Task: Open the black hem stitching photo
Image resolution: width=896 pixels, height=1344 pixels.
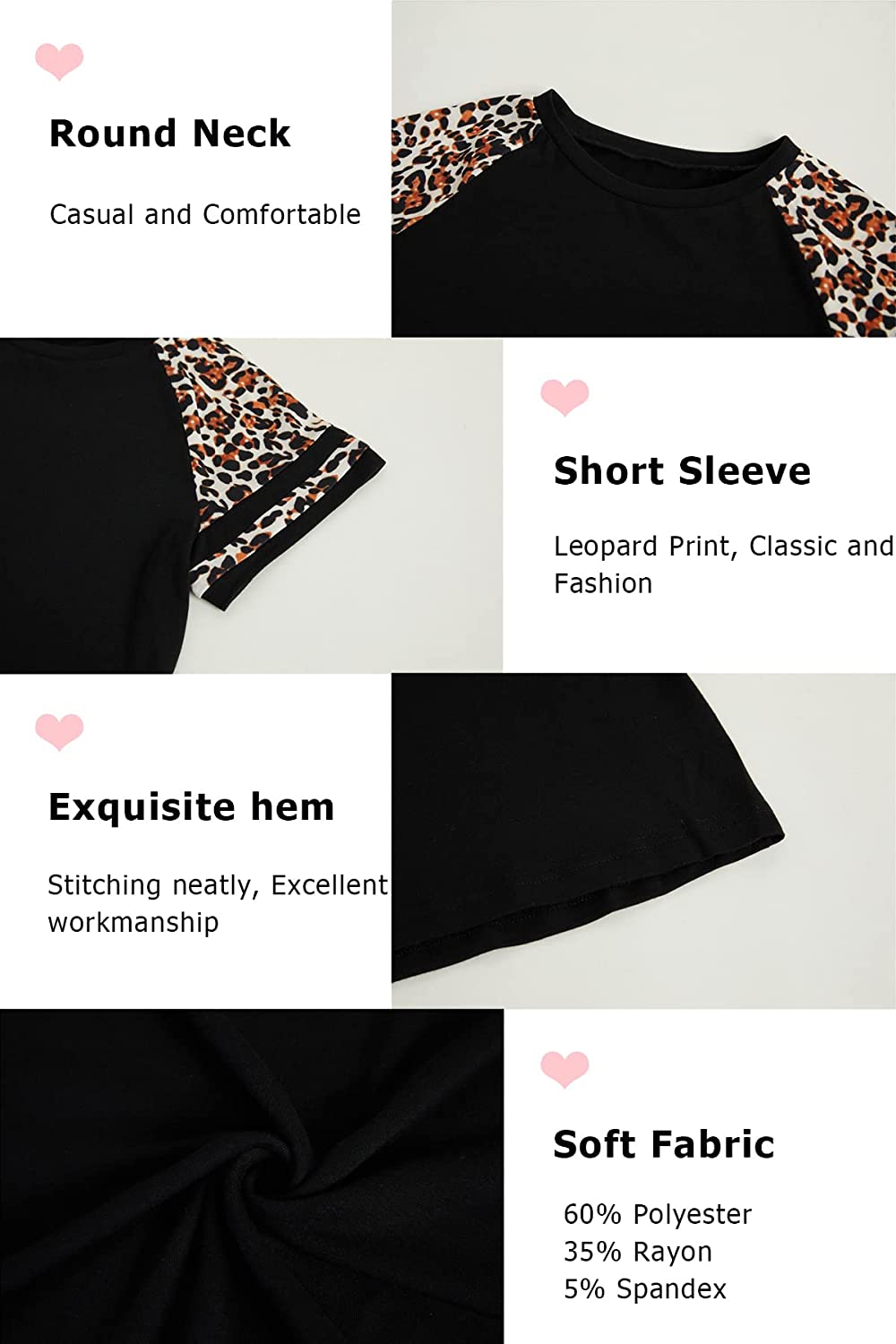Action: (643, 840)
